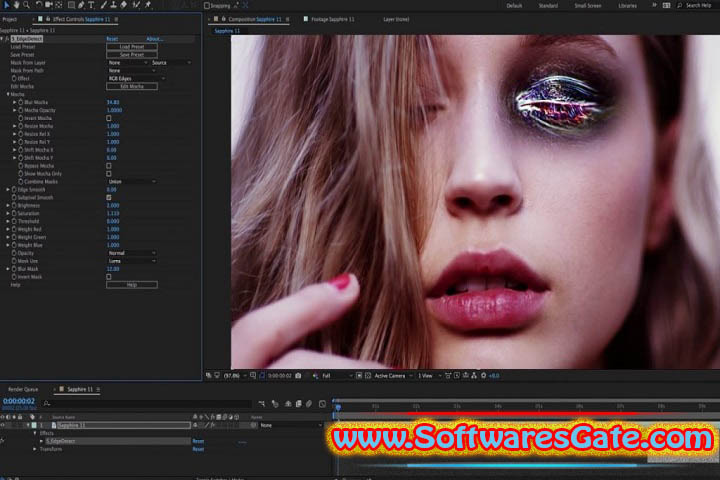Click the Snapshot camera icon in viewer

tap(298, 376)
